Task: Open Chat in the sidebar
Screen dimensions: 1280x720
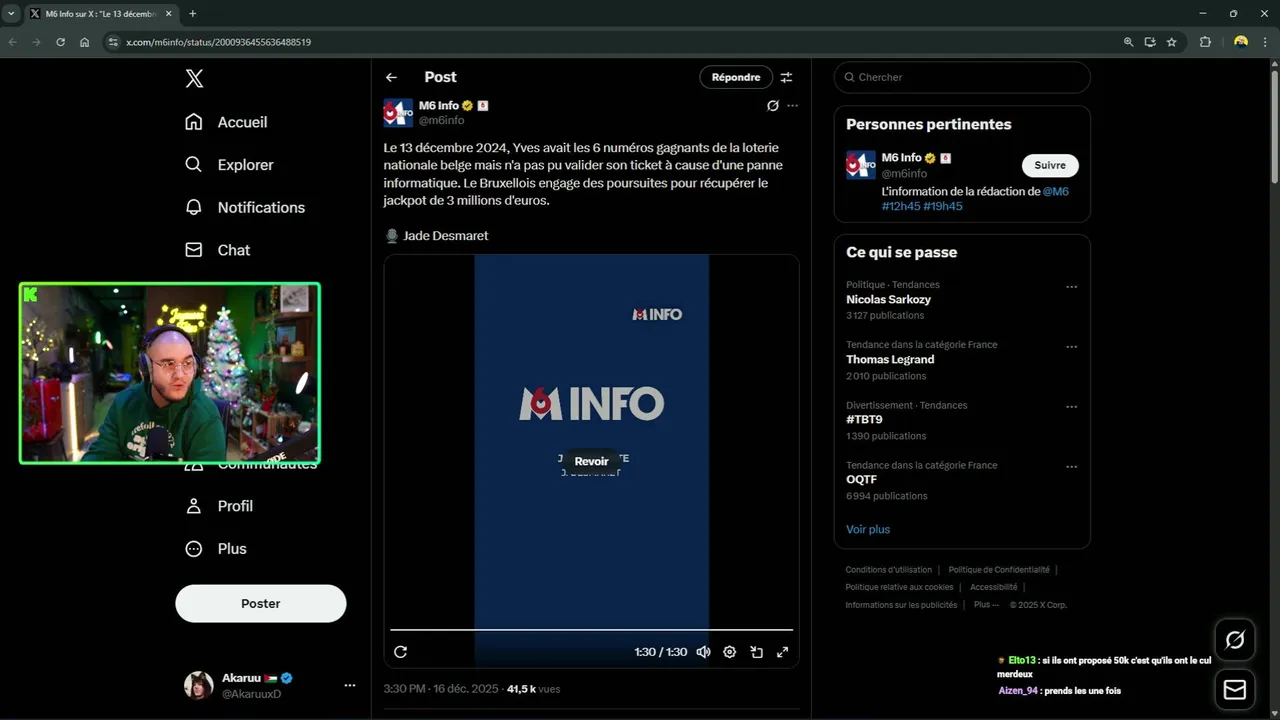Action: coord(217,250)
